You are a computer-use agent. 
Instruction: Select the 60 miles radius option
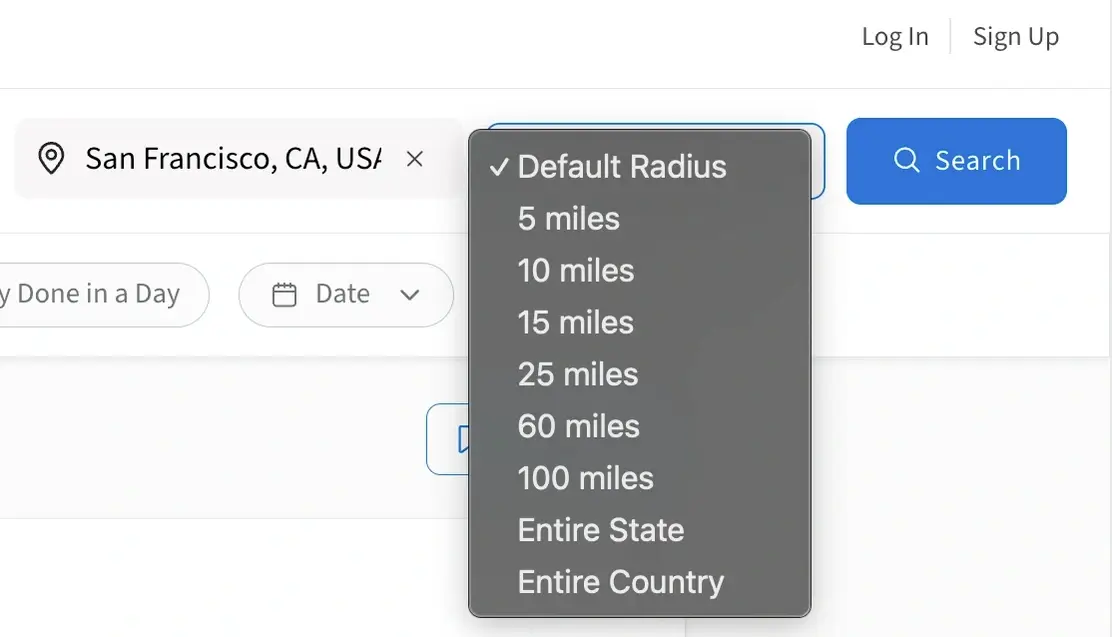point(578,427)
